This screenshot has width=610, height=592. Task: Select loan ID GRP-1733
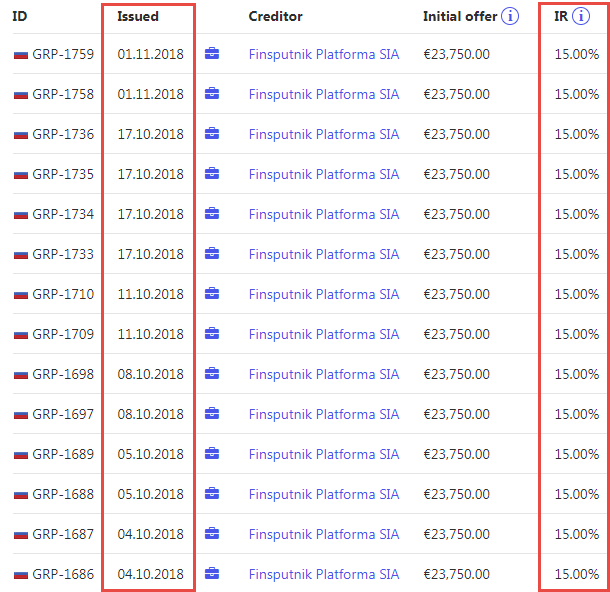tap(63, 254)
